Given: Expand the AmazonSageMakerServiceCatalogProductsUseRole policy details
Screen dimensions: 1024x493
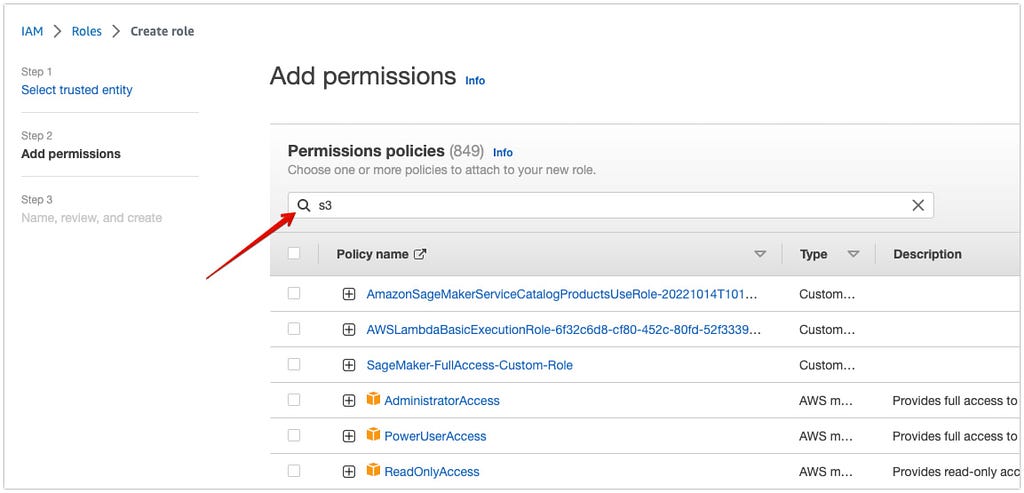Looking at the screenshot, I should (349, 294).
